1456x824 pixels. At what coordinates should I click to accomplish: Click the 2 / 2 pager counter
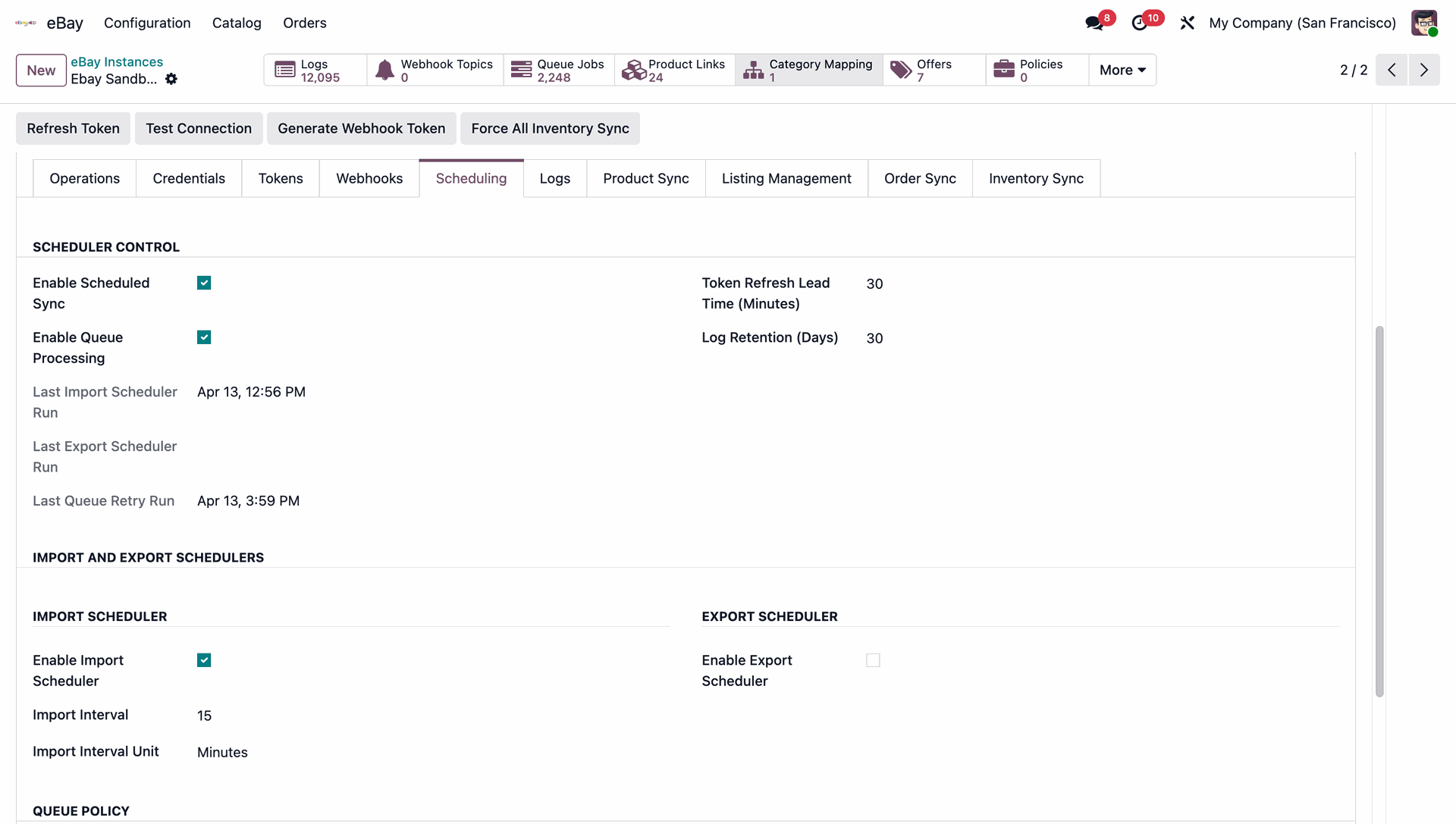coord(1354,70)
